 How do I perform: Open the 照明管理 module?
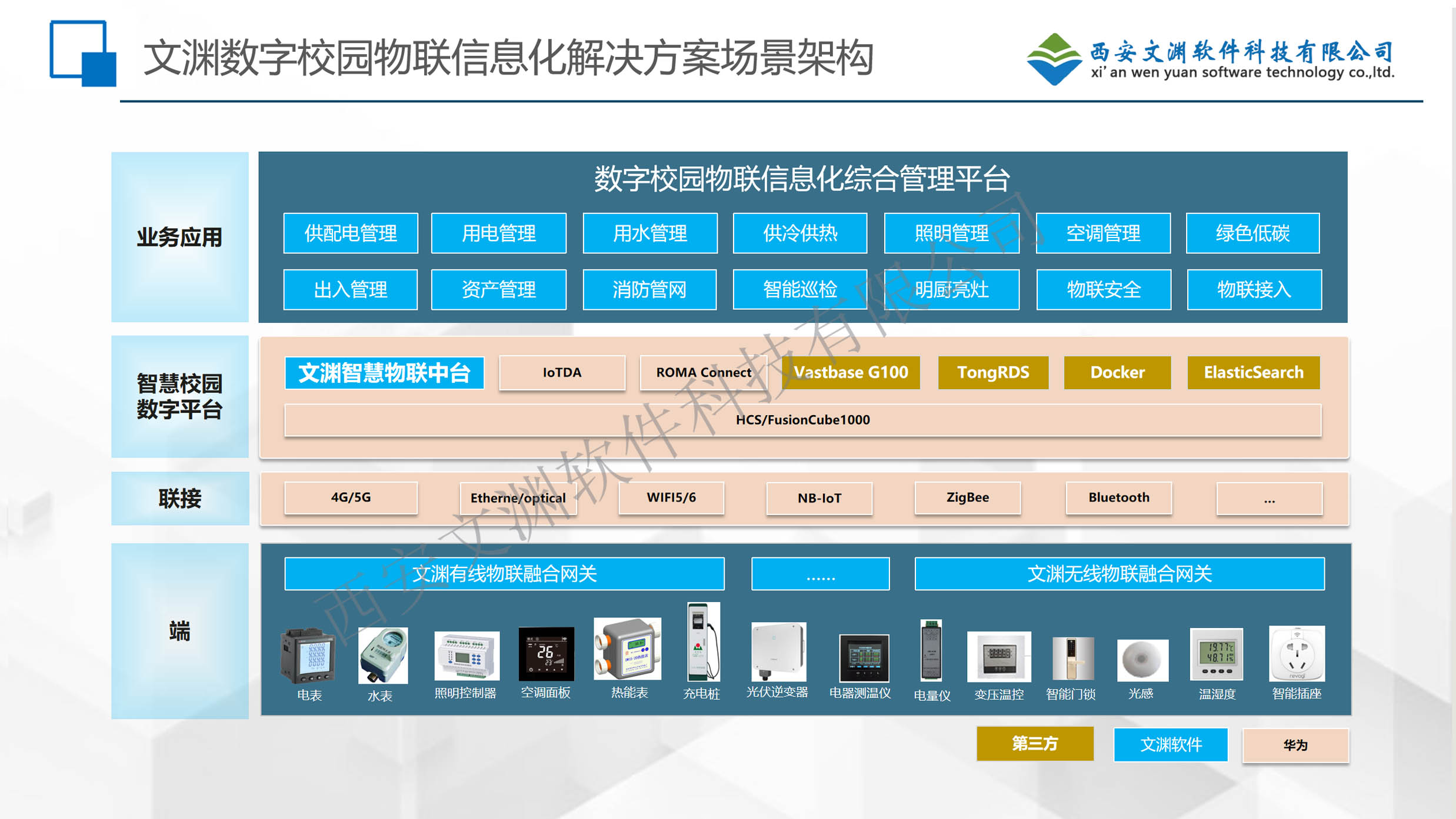pyautogui.click(x=952, y=233)
